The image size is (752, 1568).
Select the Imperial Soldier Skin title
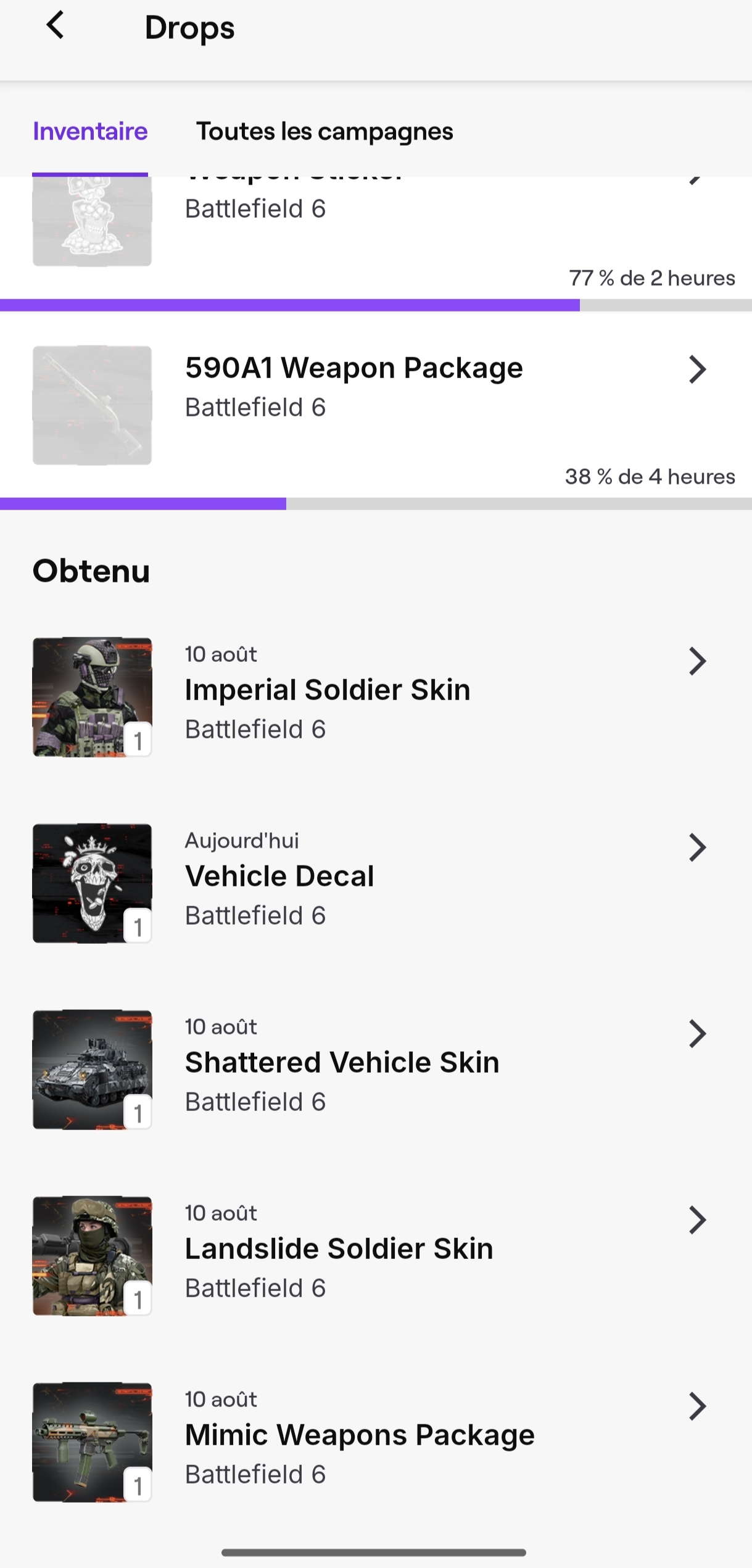[x=328, y=690]
